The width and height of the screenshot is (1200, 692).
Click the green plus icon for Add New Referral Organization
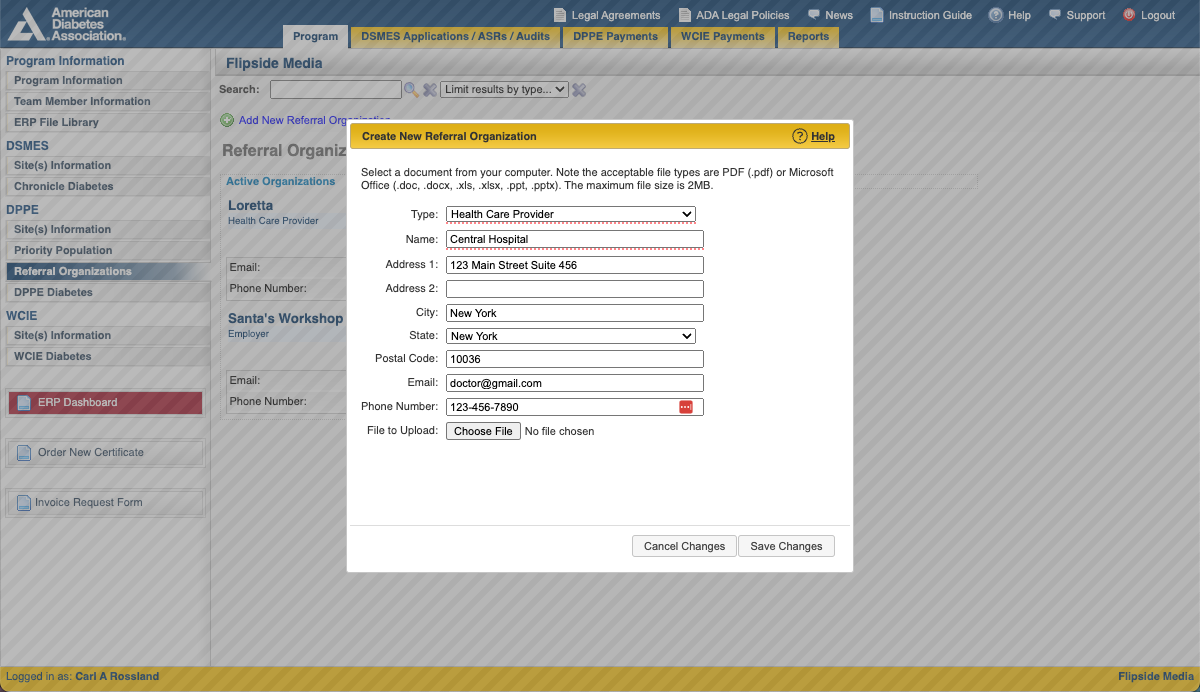point(227,120)
